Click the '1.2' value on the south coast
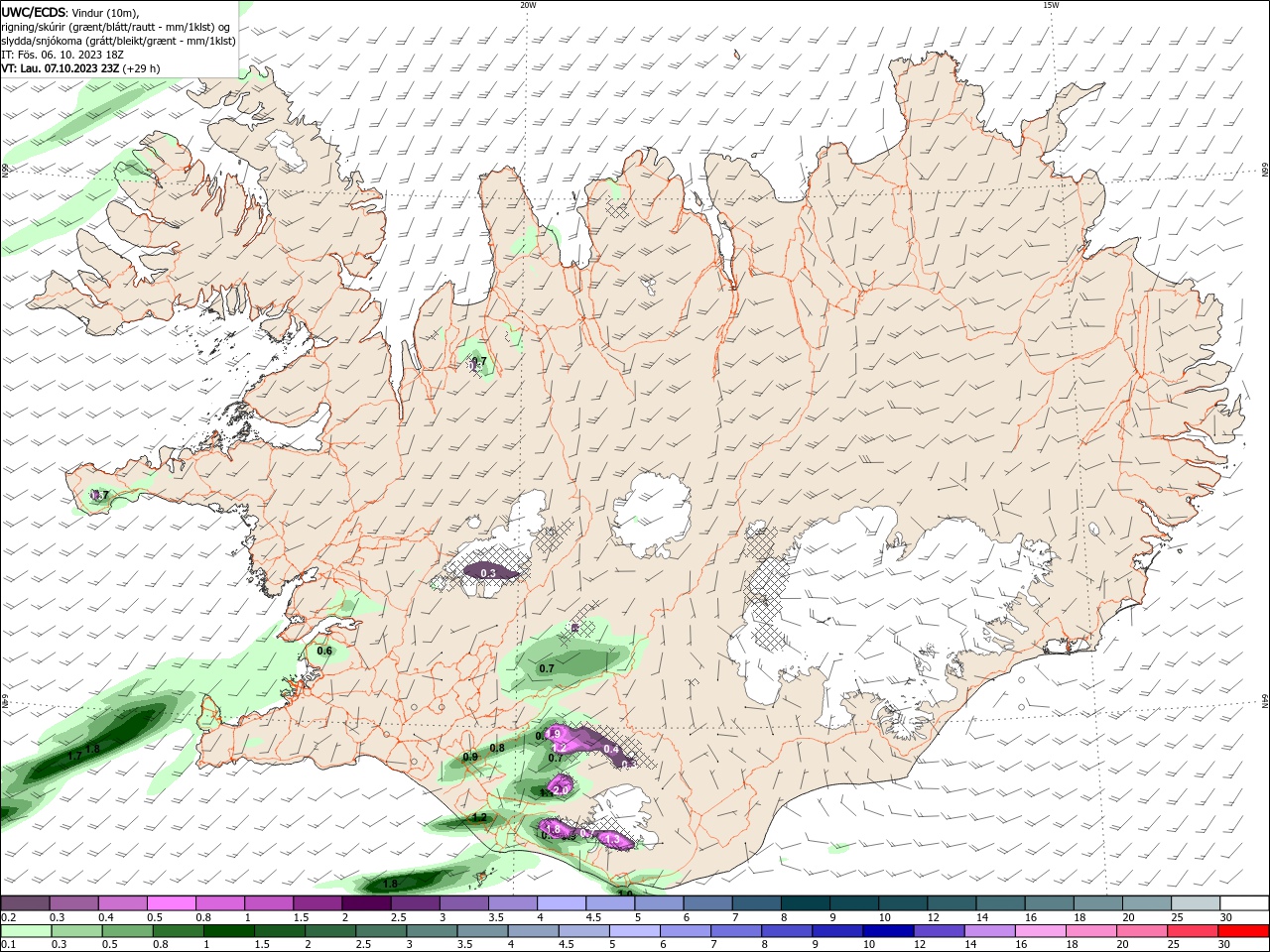Image resolution: width=1270 pixels, height=952 pixels. (479, 818)
